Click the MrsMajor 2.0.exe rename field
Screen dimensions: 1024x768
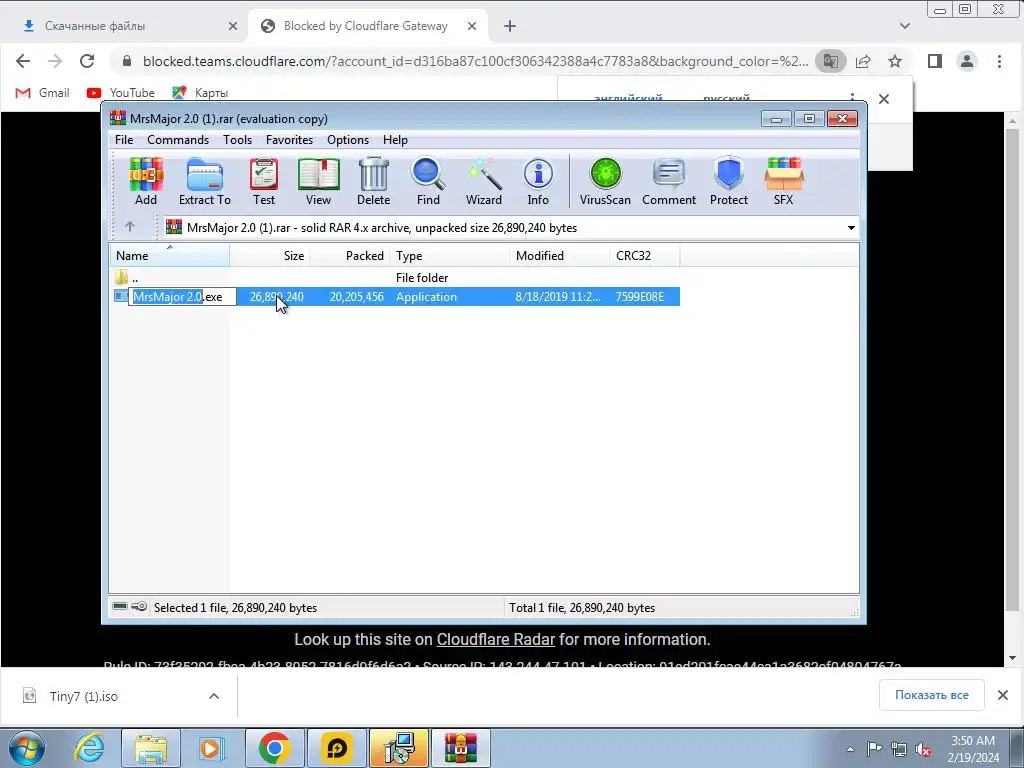[x=182, y=296]
